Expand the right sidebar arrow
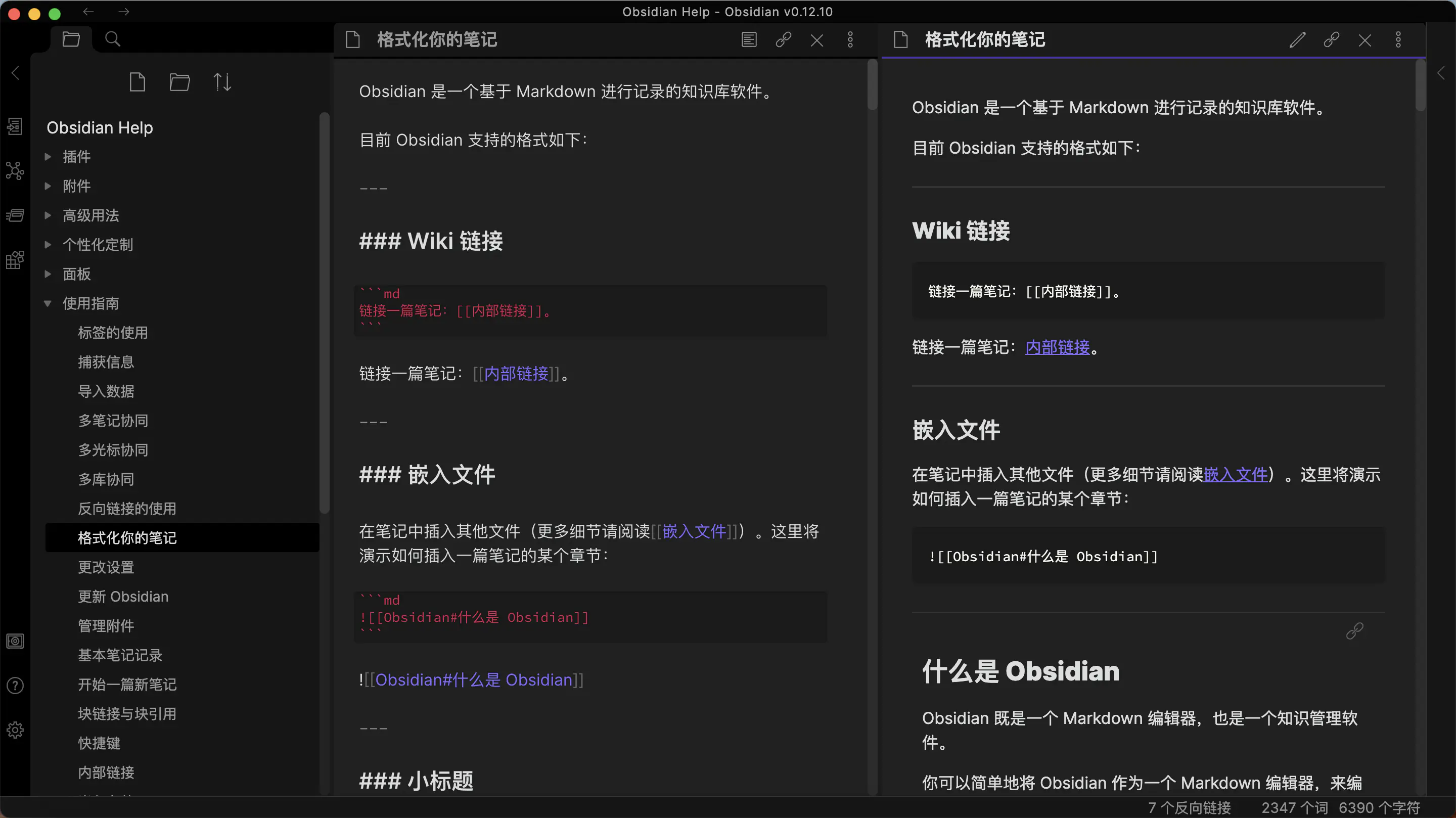The height and width of the screenshot is (818, 1456). [x=1441, y=72]
